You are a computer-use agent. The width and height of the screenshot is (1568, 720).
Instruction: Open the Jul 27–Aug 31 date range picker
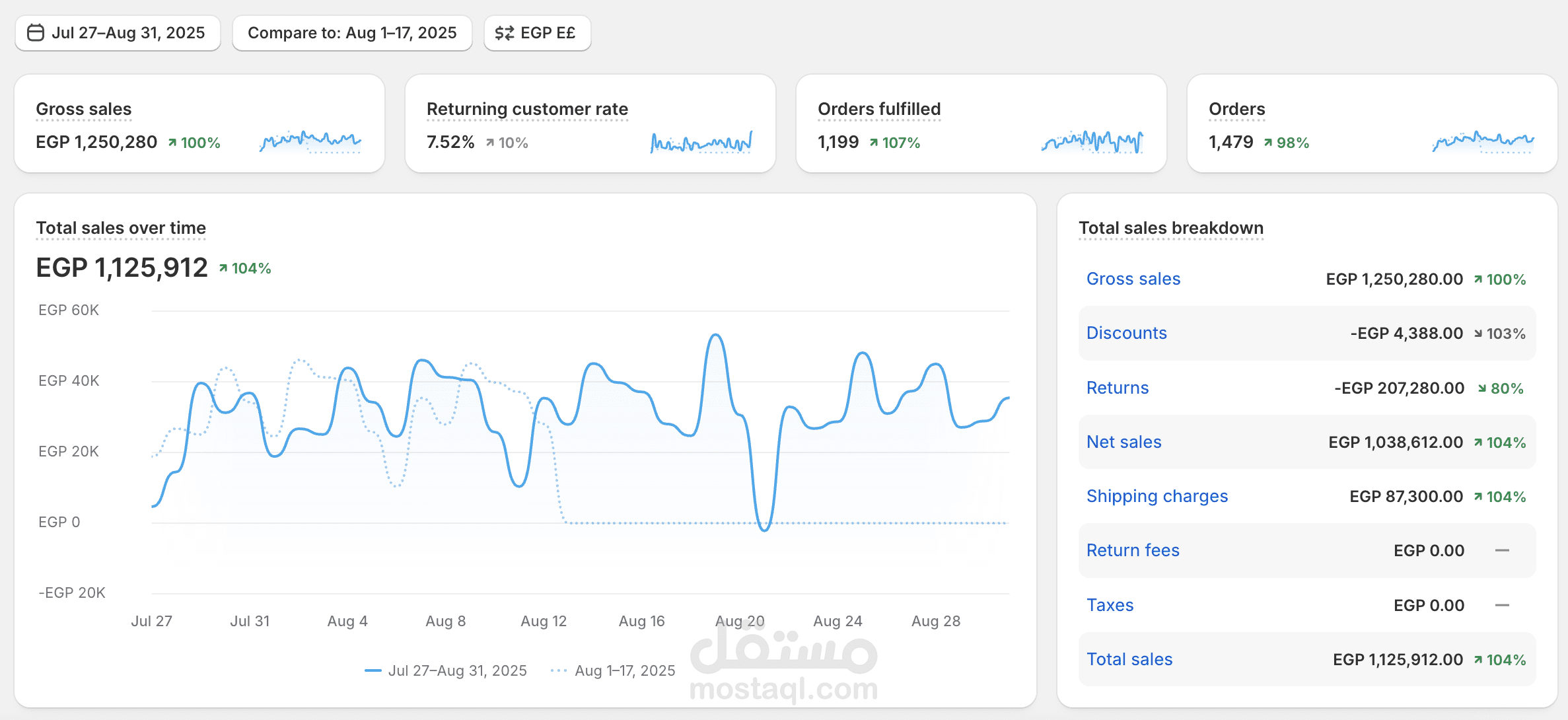117,32
